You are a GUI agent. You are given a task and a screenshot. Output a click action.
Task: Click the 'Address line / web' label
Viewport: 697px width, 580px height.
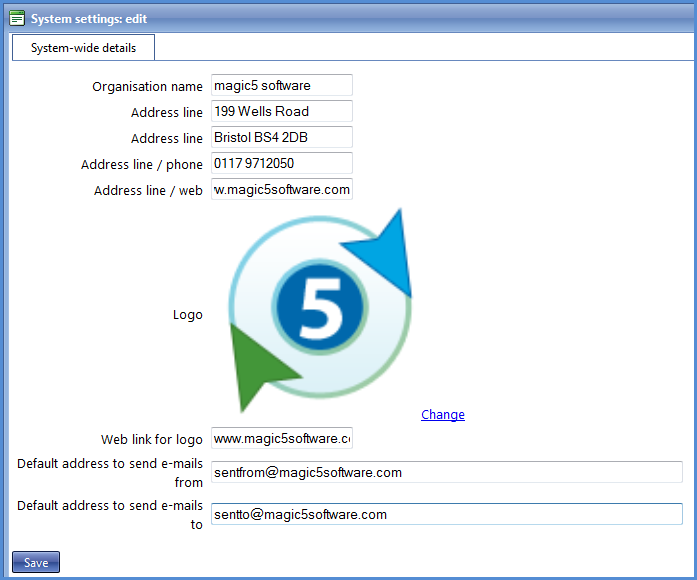point(148,191)
